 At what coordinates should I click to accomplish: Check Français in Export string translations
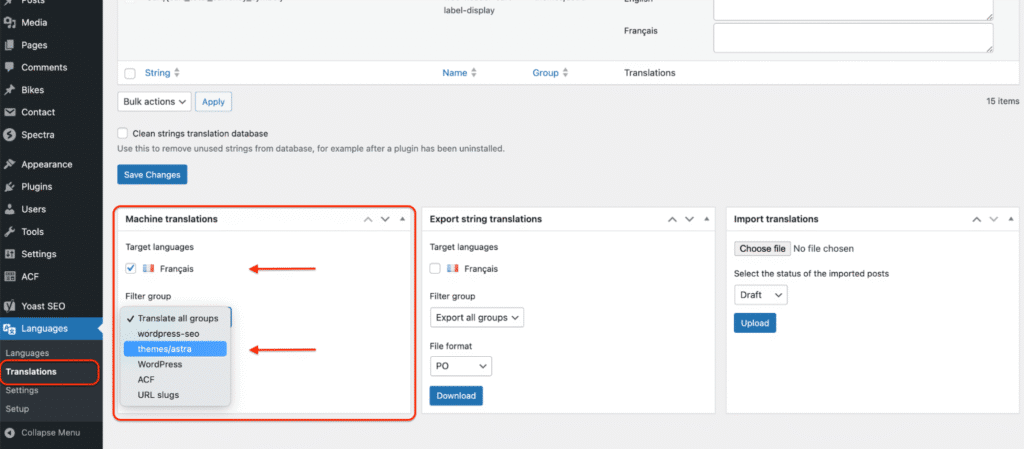(435, 268)
